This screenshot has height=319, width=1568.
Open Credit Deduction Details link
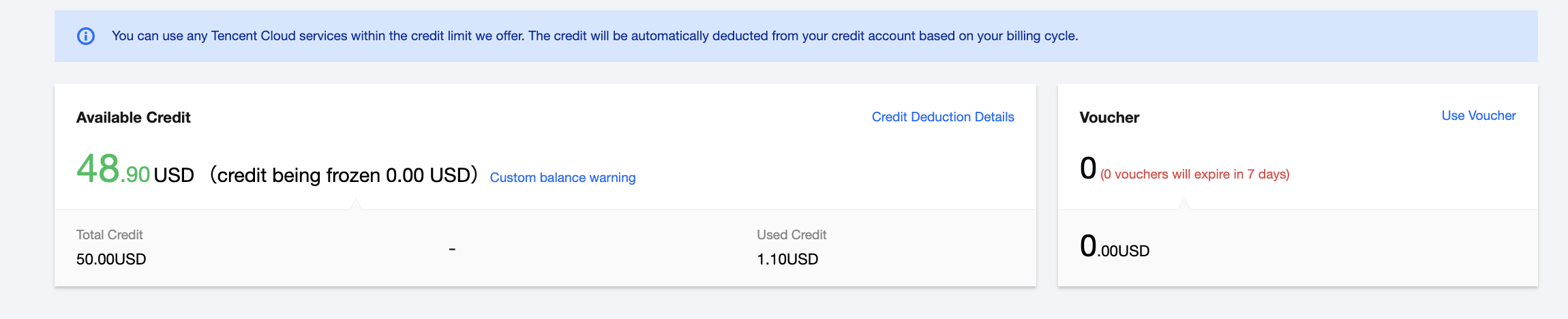pyautogui.click(x=943, y=117)
